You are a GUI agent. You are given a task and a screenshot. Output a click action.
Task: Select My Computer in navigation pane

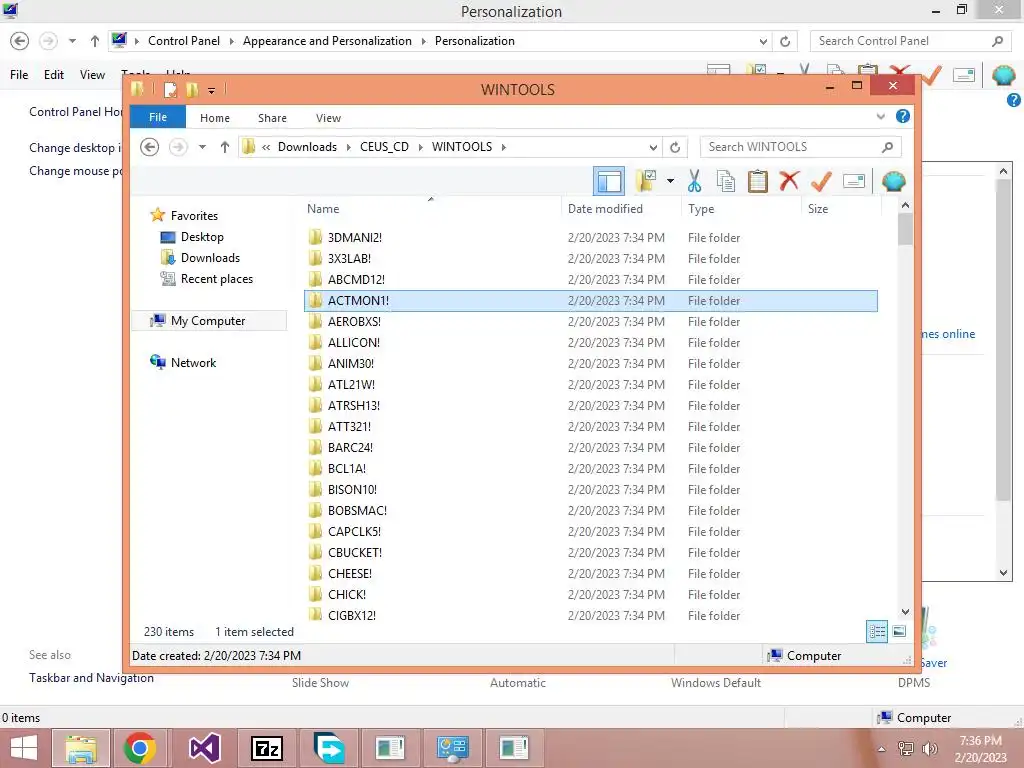pyautogui.click(x=208, y=321)
